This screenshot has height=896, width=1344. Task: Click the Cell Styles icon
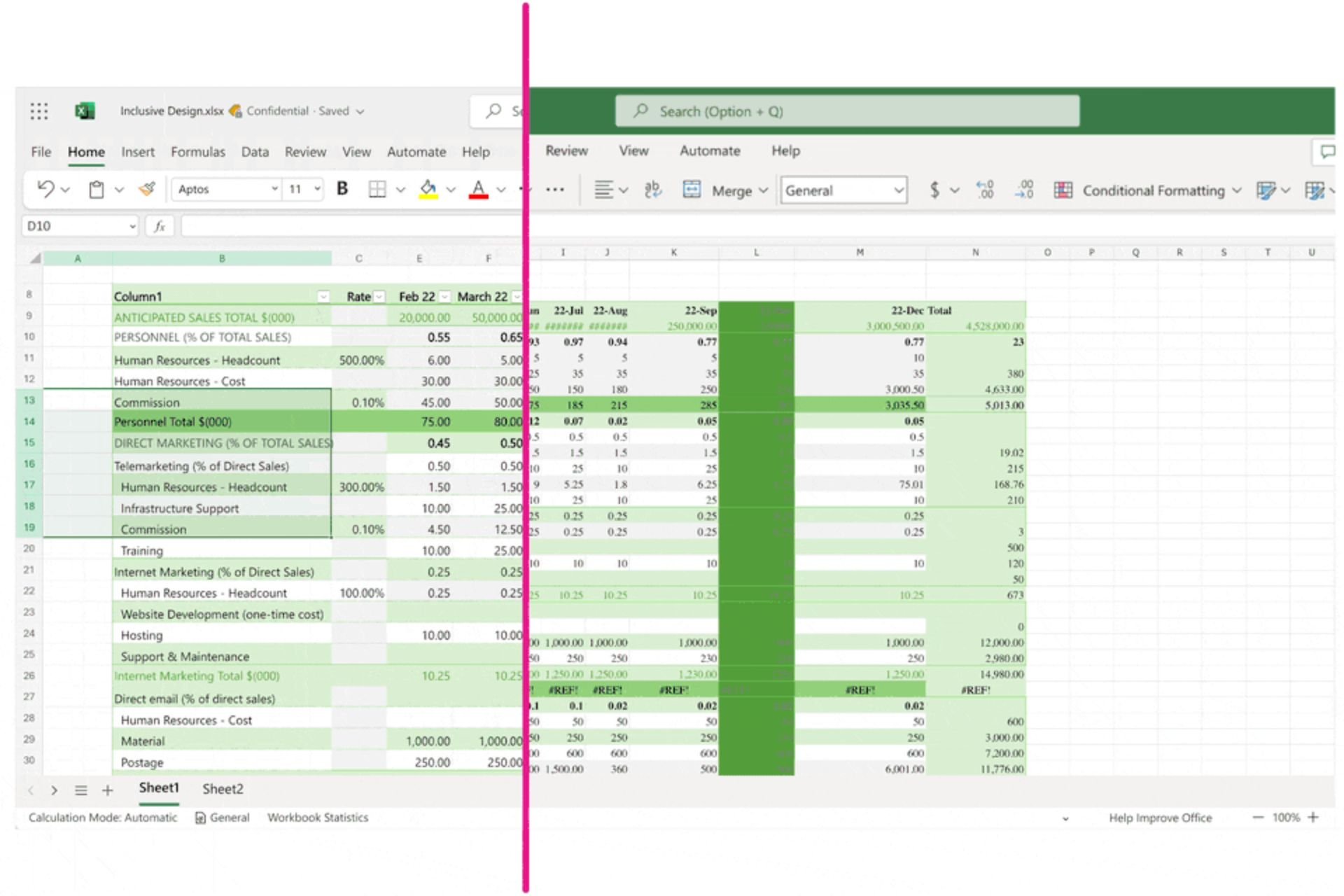point(1266,190)
